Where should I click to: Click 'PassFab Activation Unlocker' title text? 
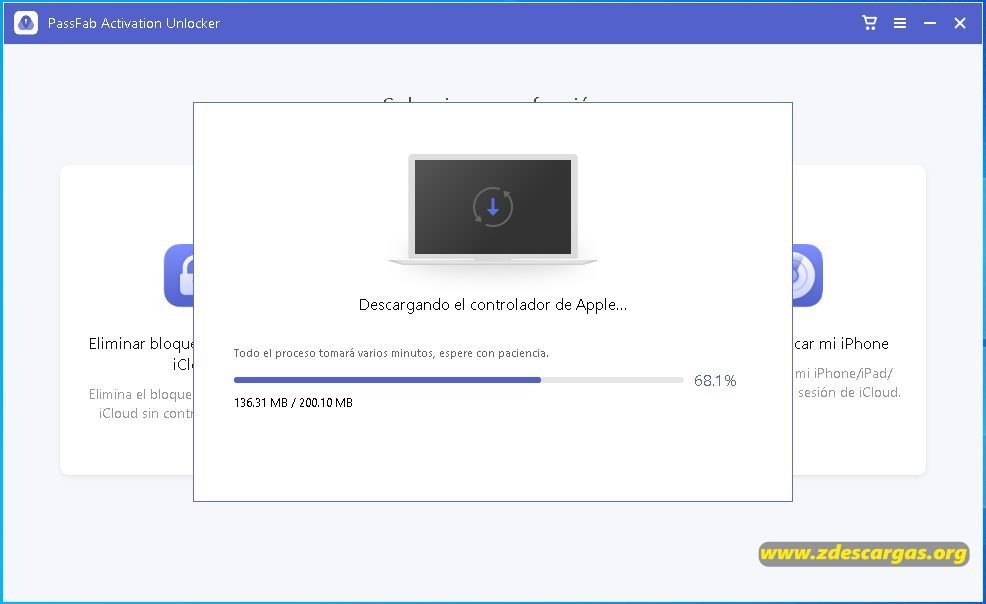(x=133, y=23)
